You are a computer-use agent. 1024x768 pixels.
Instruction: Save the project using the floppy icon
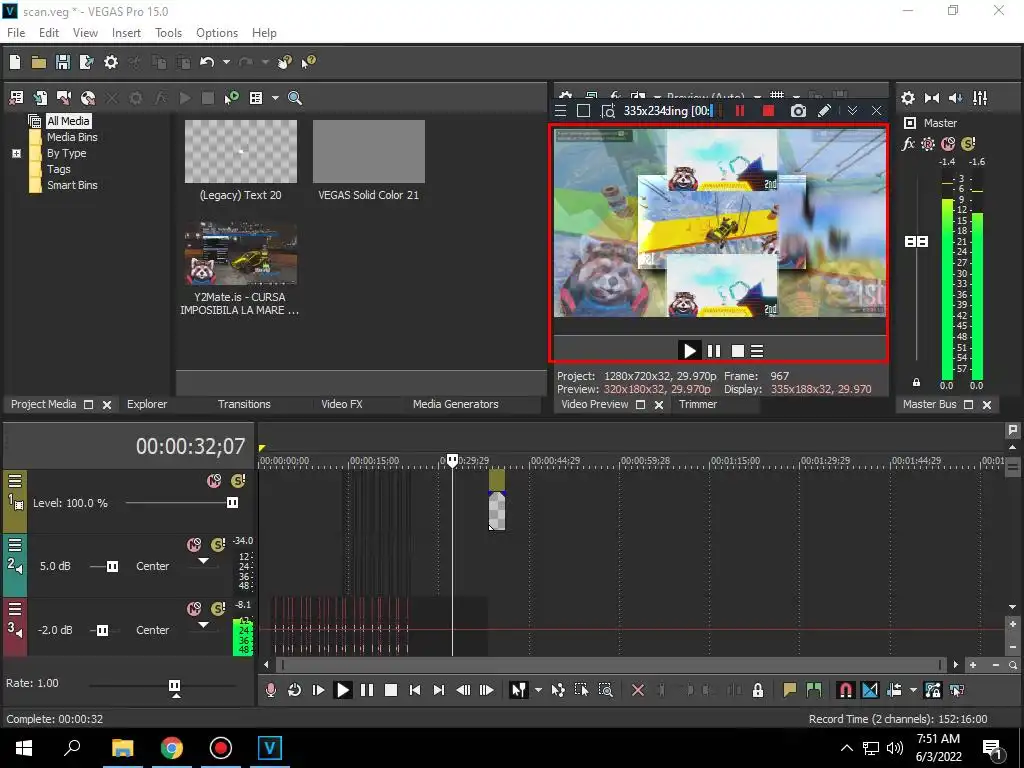point(63,62)
